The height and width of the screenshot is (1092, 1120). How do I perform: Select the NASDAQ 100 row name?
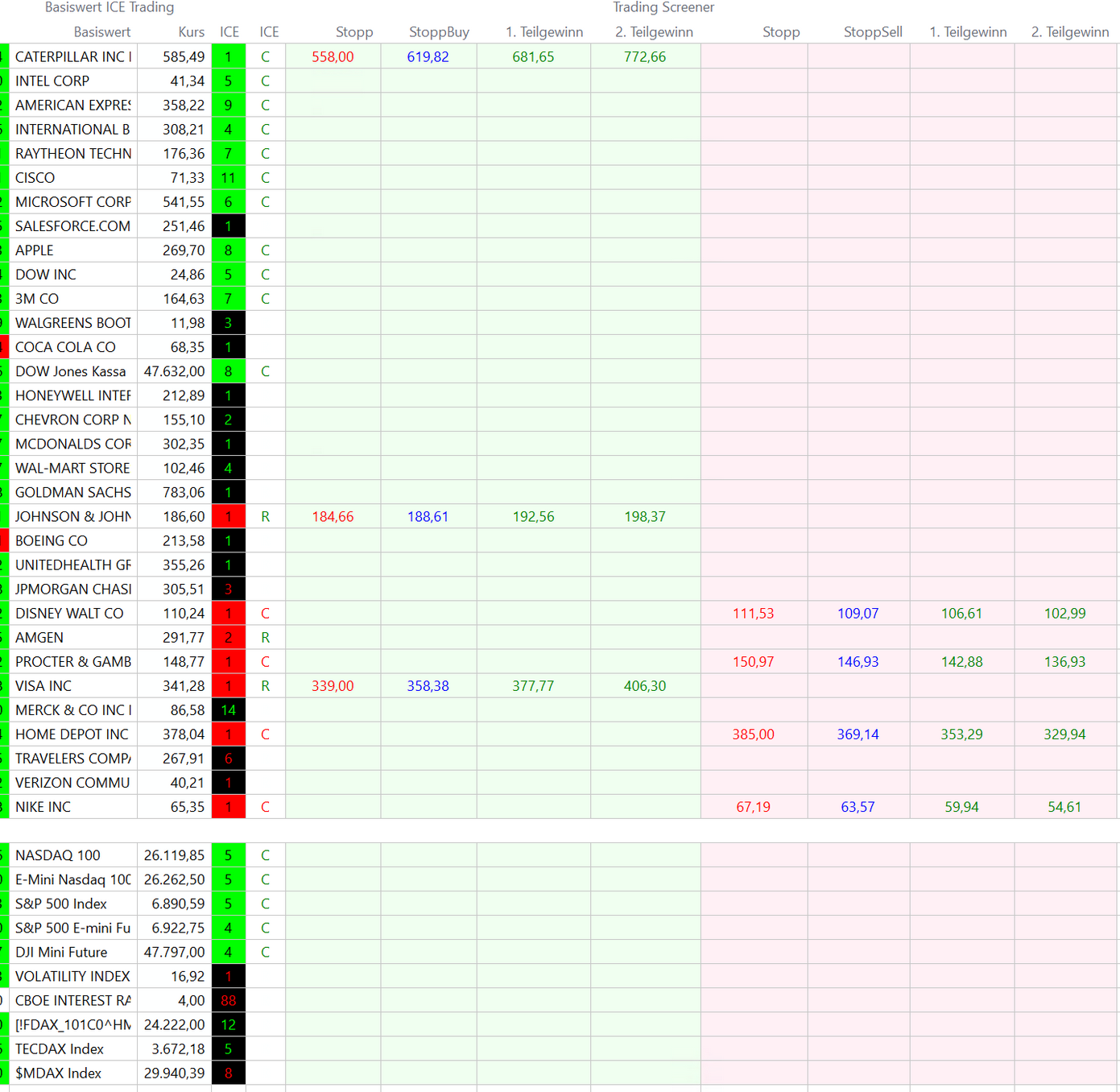(x=58, y=855)
